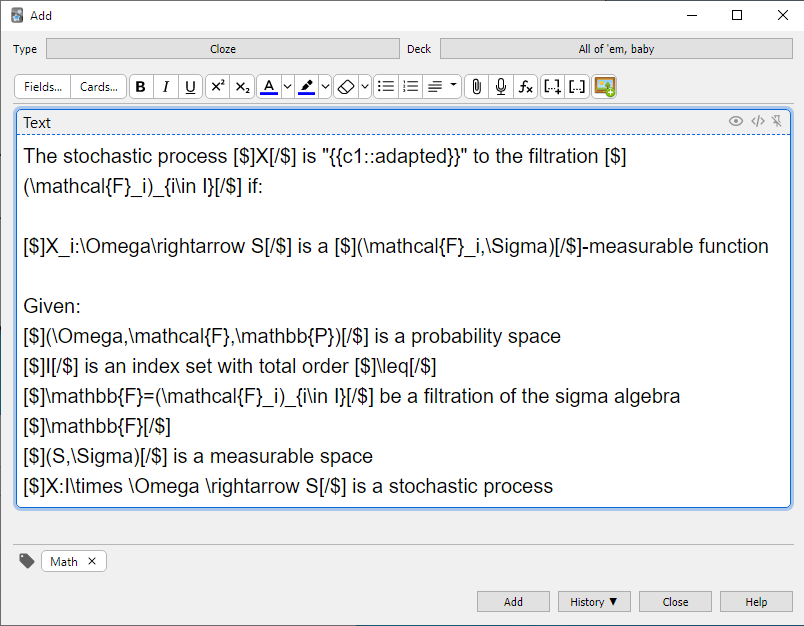This screenshot has width=804, height=626.
Task: Apply italic formatting
Action: click(165, 87)
